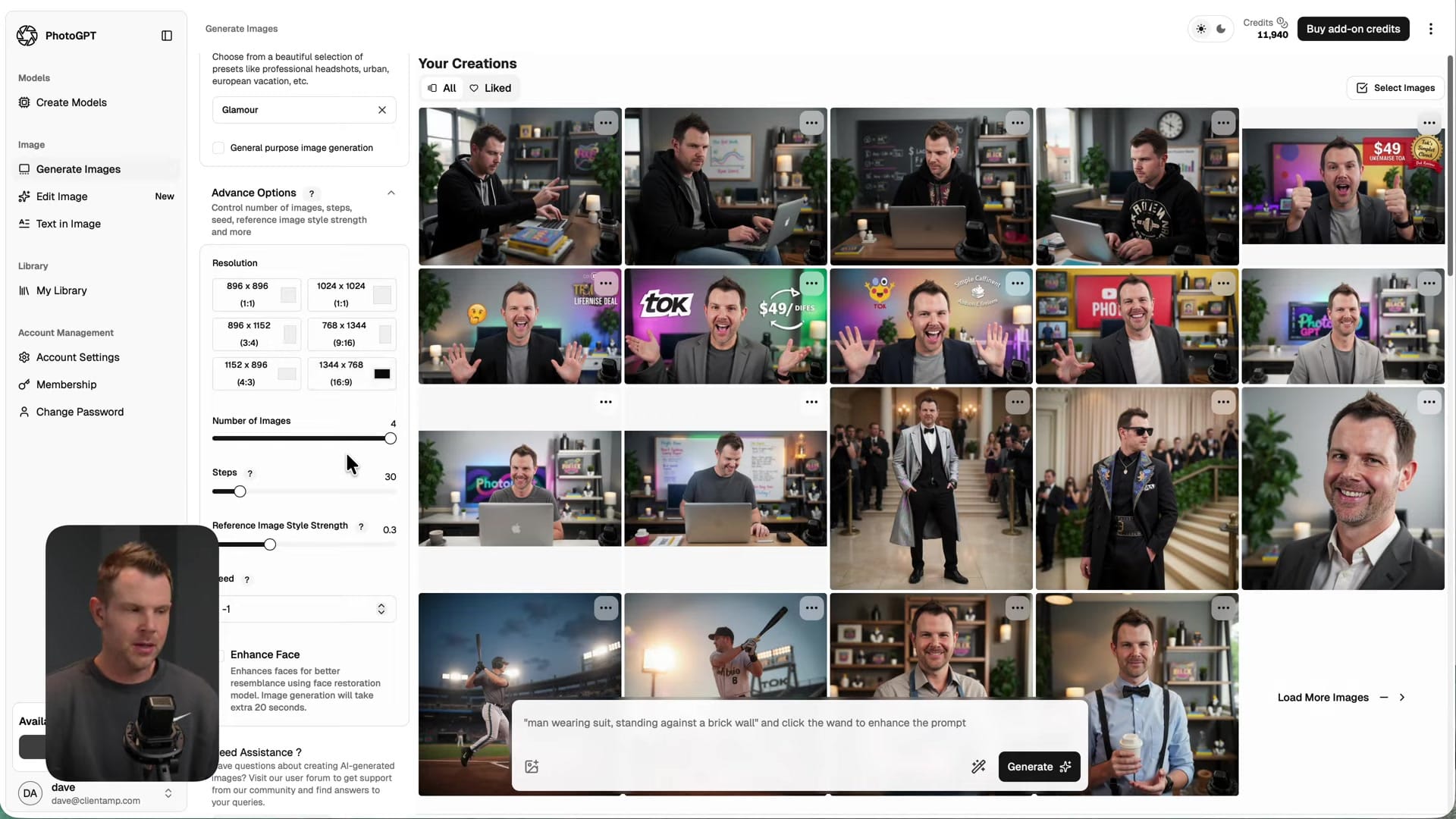The height and width of the screenshot is (819, 1456).
Task: Click the PhotoGPT aperture logo
Action: pos(27,36)
